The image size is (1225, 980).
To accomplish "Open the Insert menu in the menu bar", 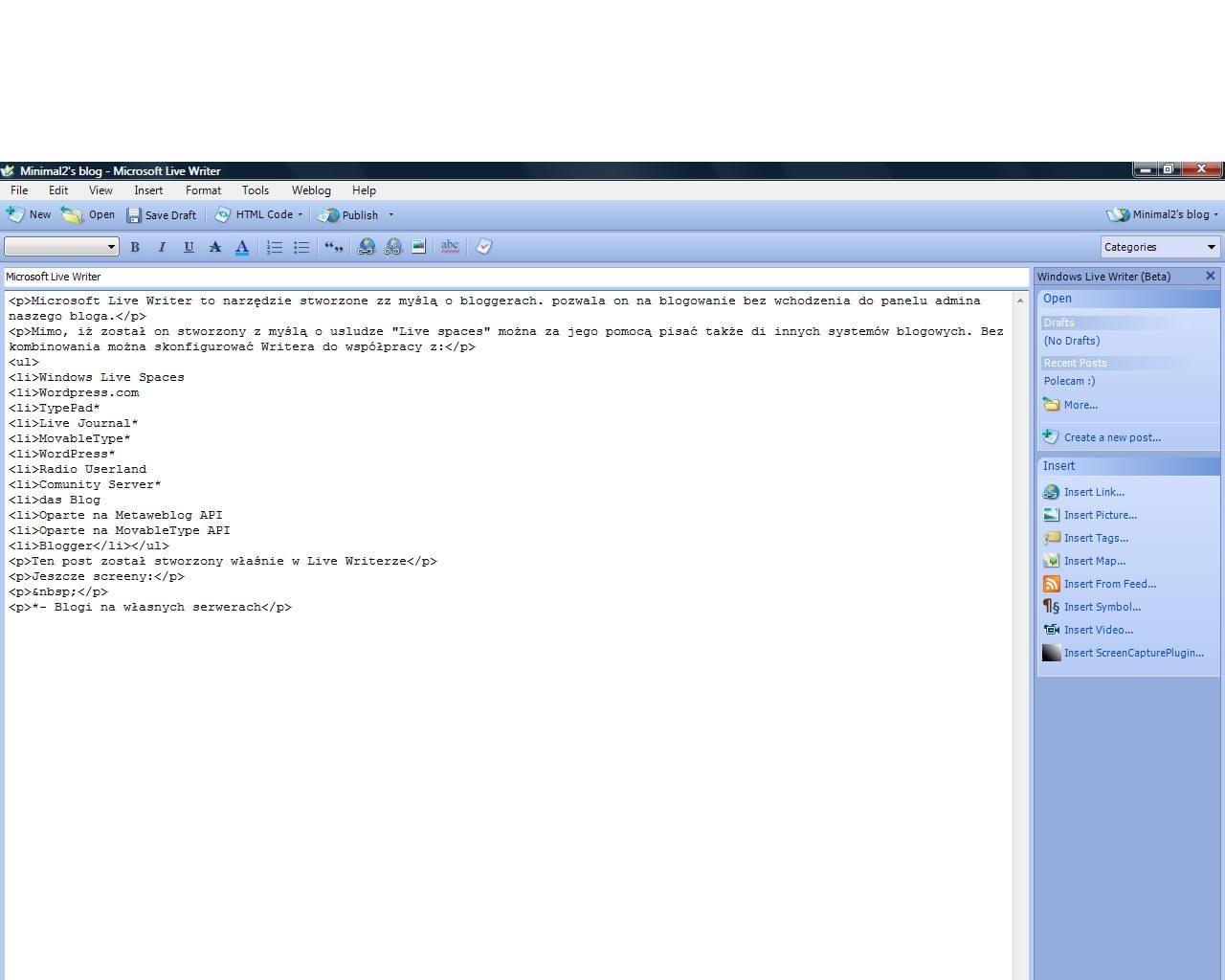I will [148, 190].
